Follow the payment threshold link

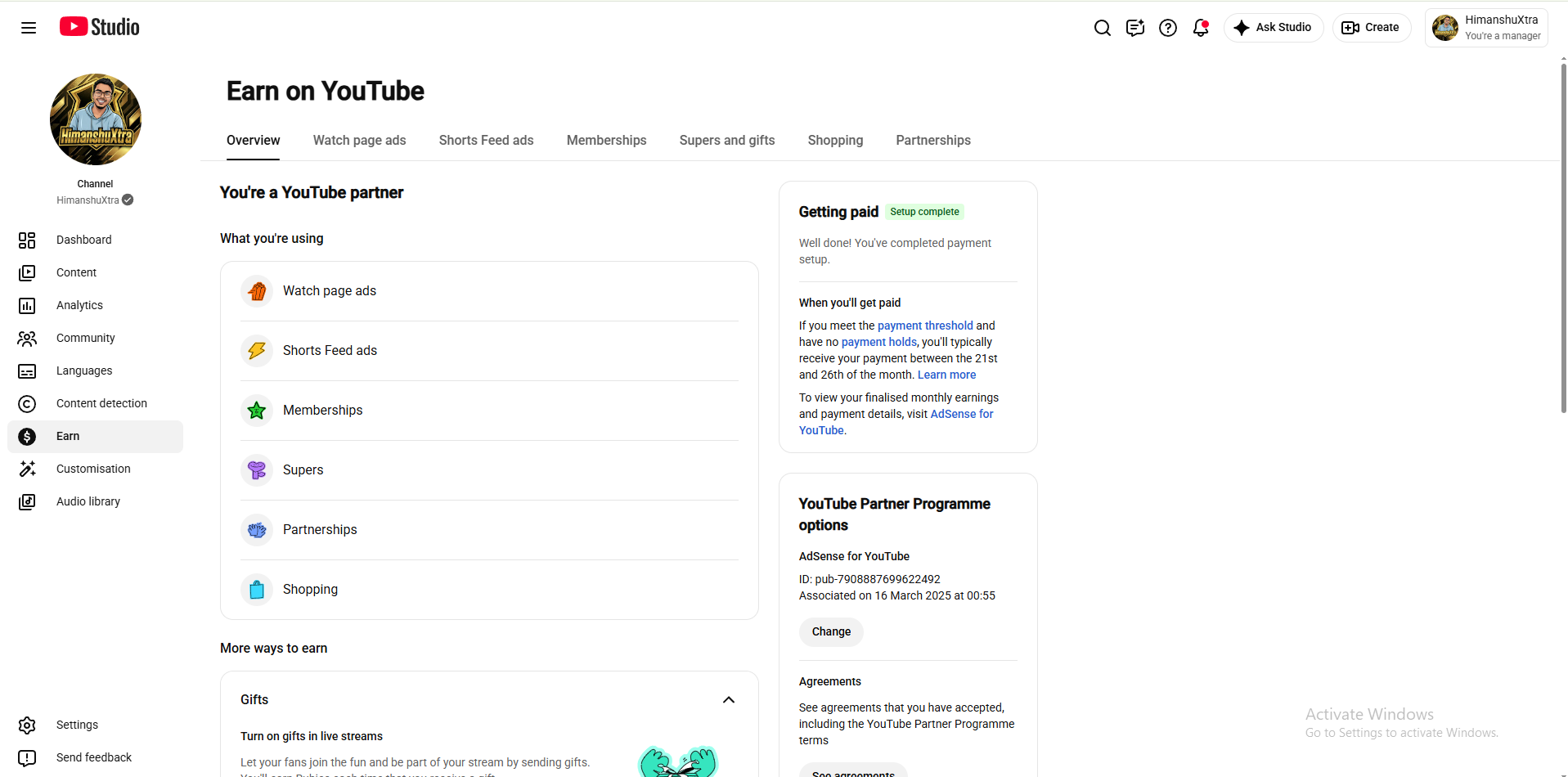[x=925, y=326]
